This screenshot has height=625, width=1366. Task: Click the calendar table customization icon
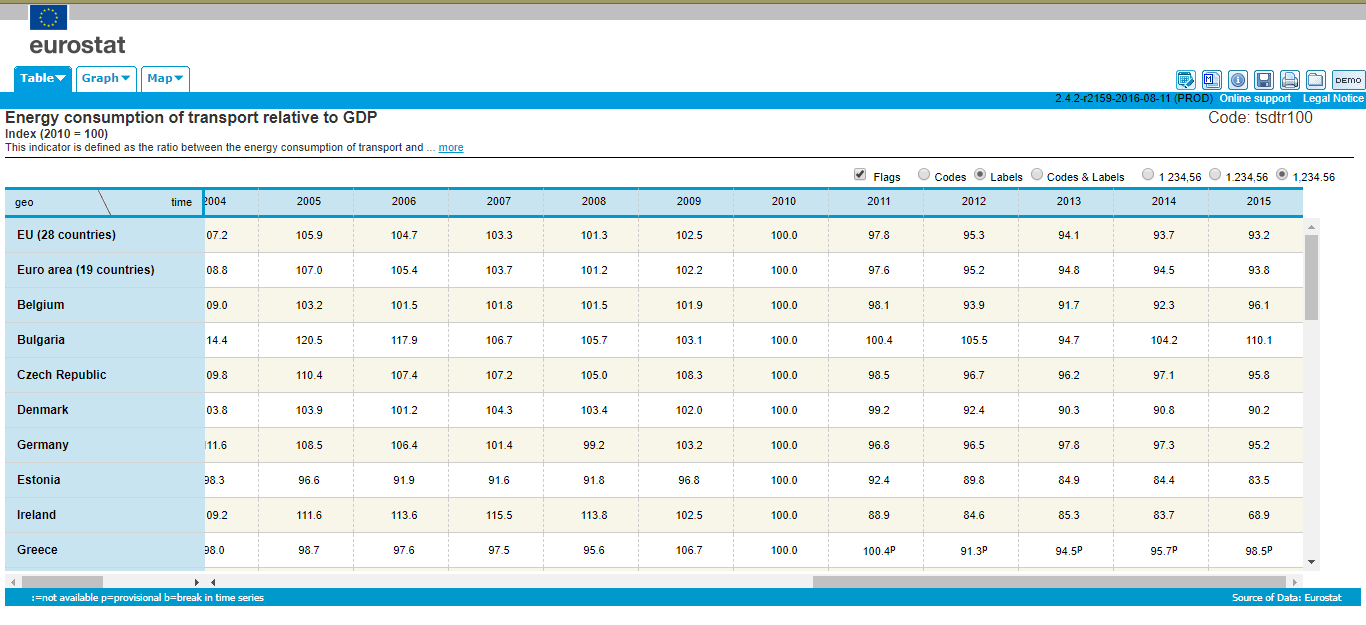click(x=1186, y=80)
